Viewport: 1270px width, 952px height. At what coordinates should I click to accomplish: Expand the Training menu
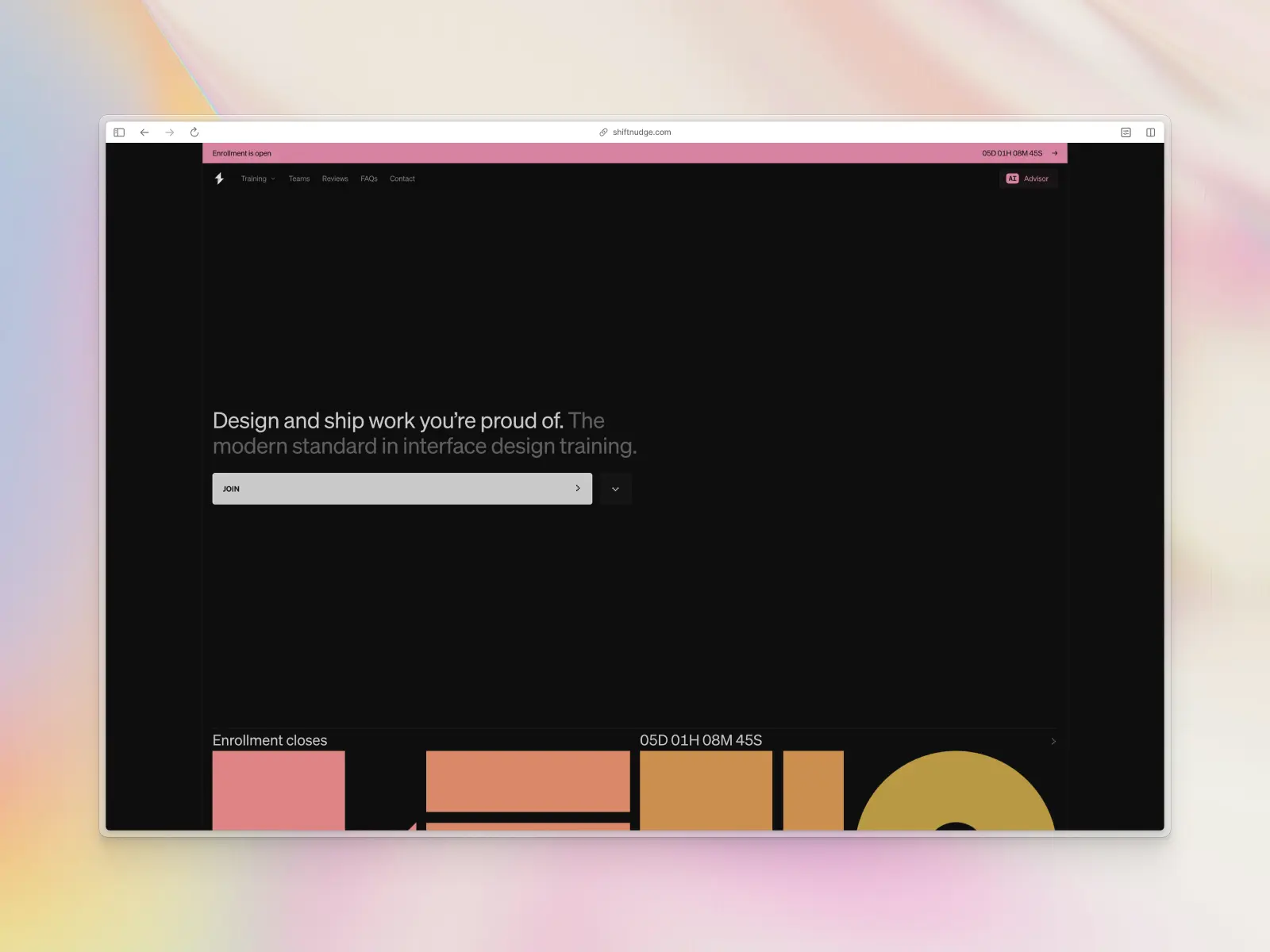[258, 178]
